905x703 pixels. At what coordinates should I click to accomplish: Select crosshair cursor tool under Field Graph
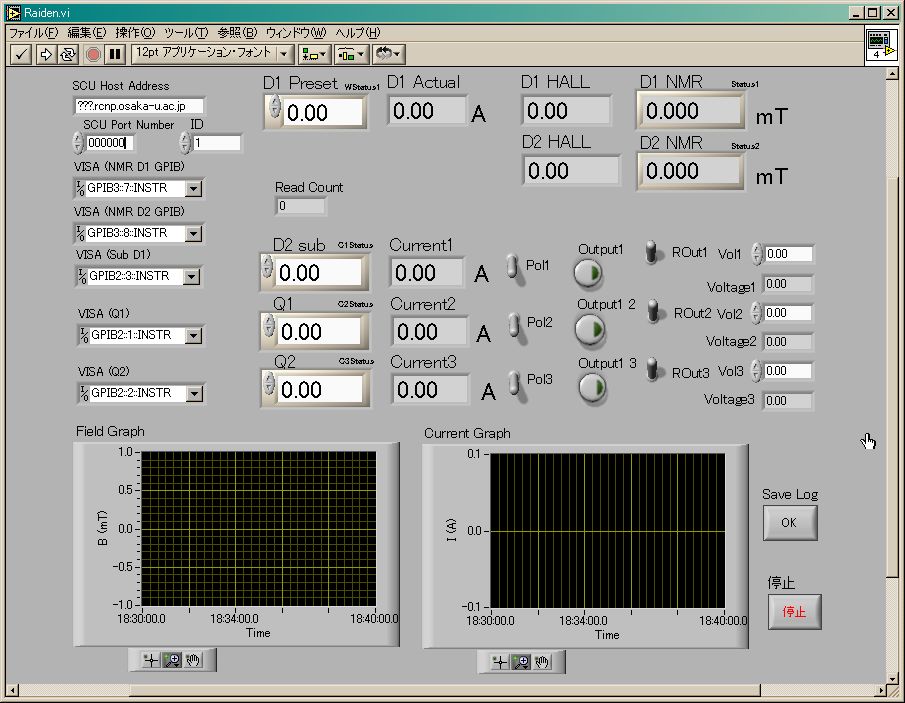150,660
